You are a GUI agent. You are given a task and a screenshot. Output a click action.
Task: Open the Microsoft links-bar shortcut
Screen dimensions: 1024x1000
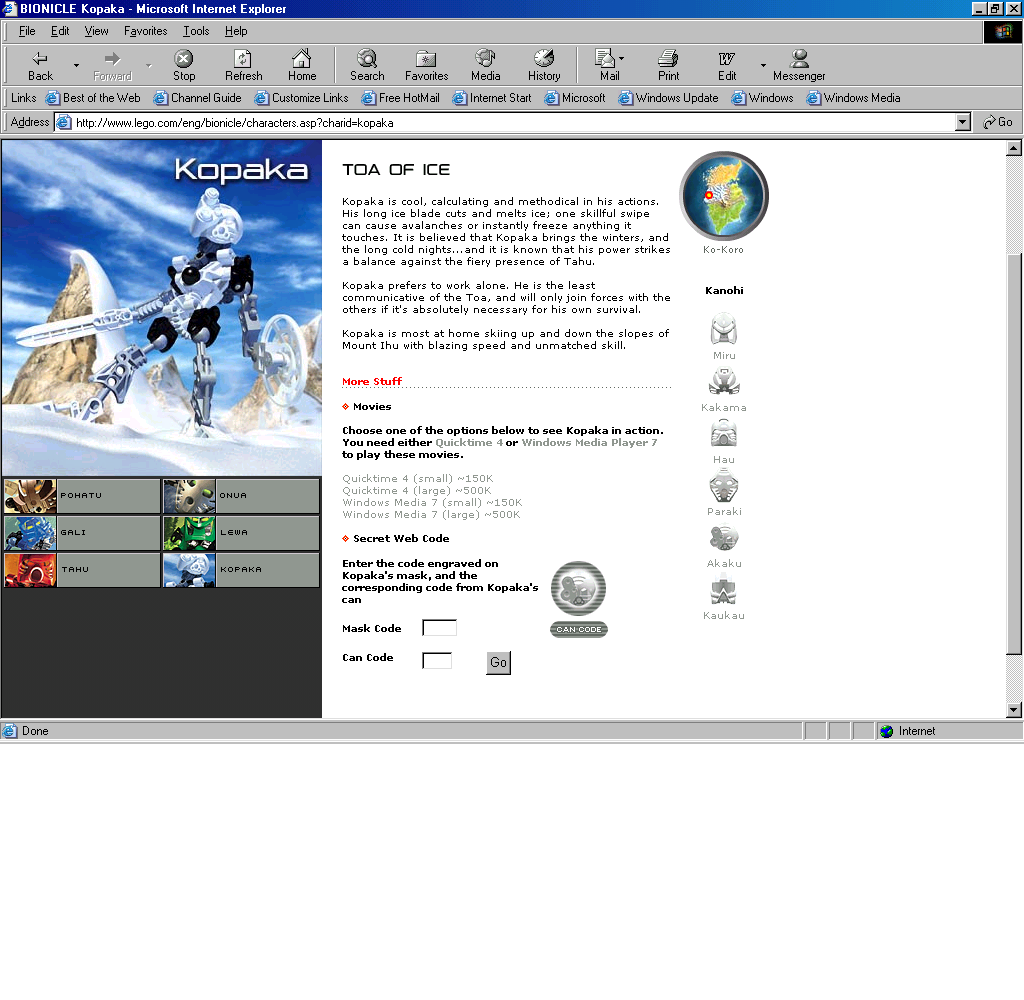[575, 98]
